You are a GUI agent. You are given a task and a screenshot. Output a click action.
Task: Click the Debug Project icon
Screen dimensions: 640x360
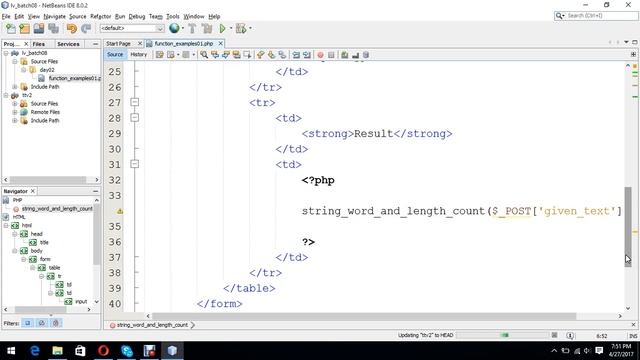(x=241, y=29)
